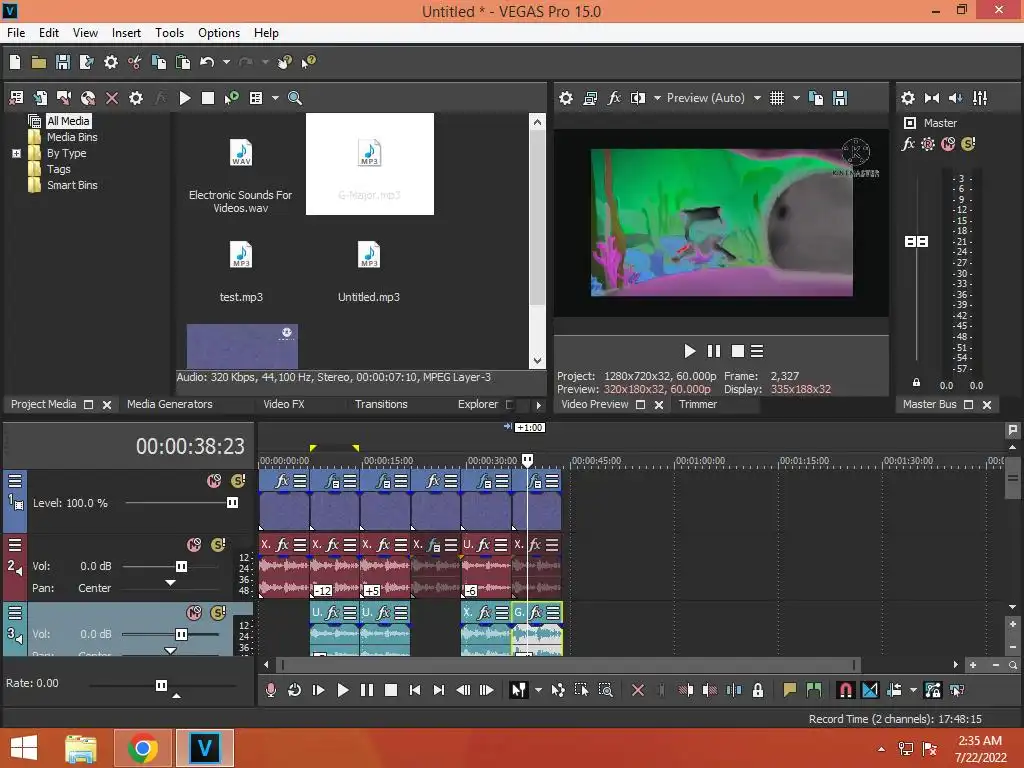The width and height of the screenshot is (1024, 768).
Task: Select the Untitled.mp3 media file
Action: 369,271
